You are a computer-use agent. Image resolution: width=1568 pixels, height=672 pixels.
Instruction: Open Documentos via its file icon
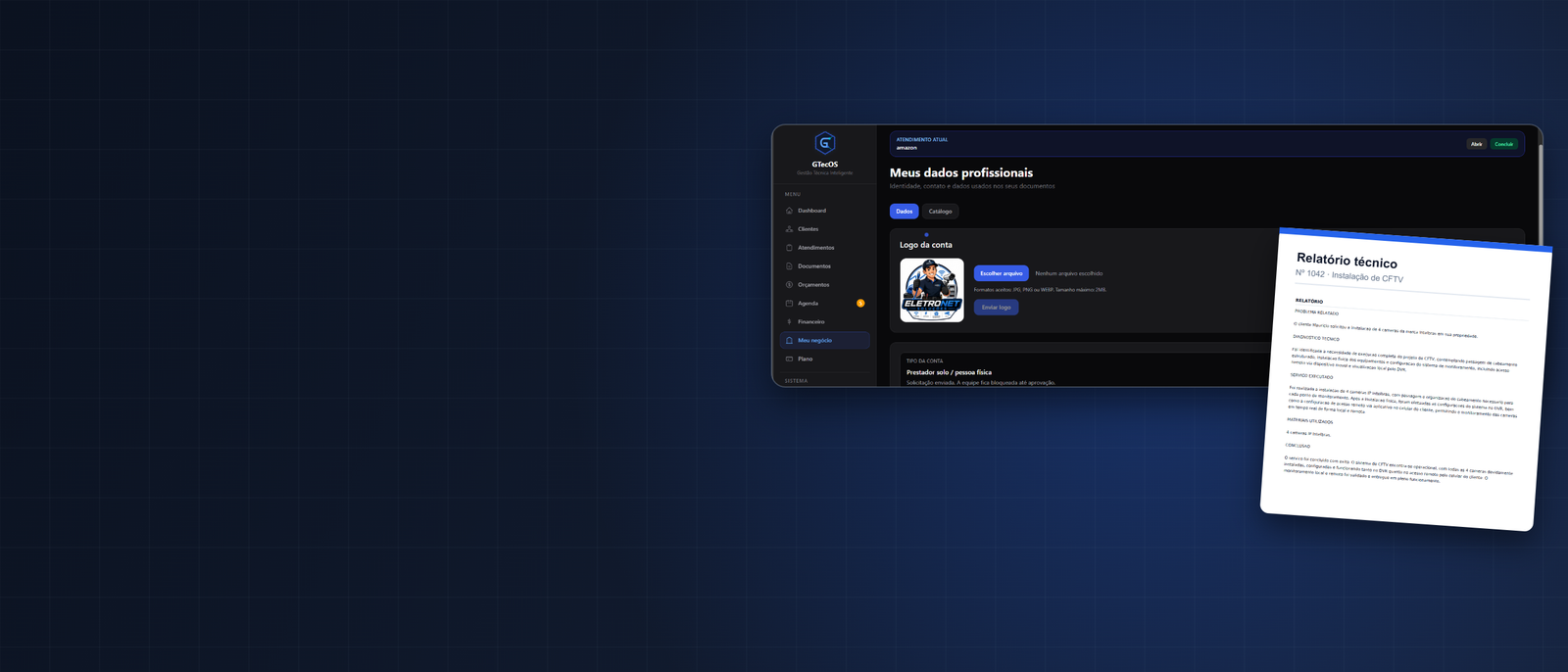point(790,266)
